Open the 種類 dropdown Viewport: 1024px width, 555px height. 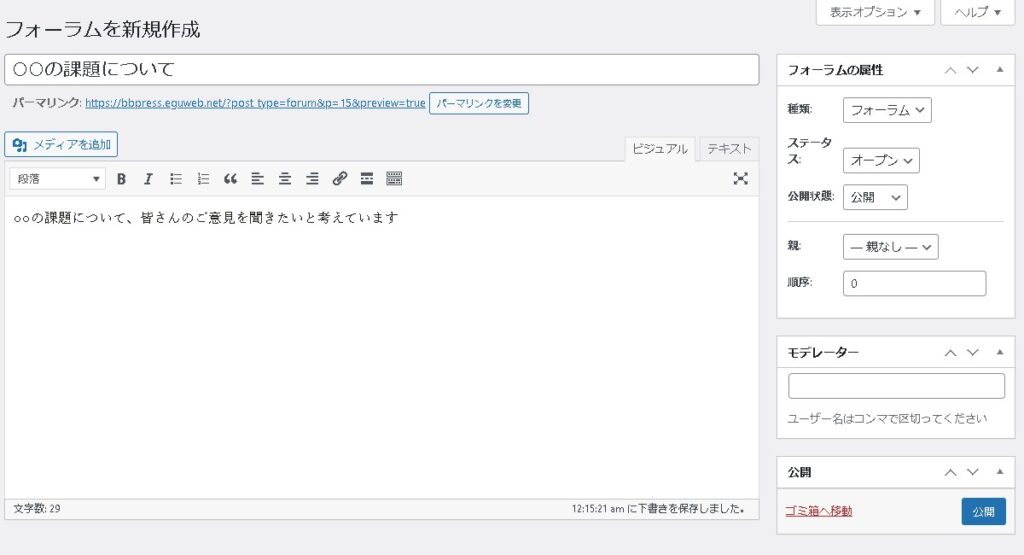click(x=887, y=110)
